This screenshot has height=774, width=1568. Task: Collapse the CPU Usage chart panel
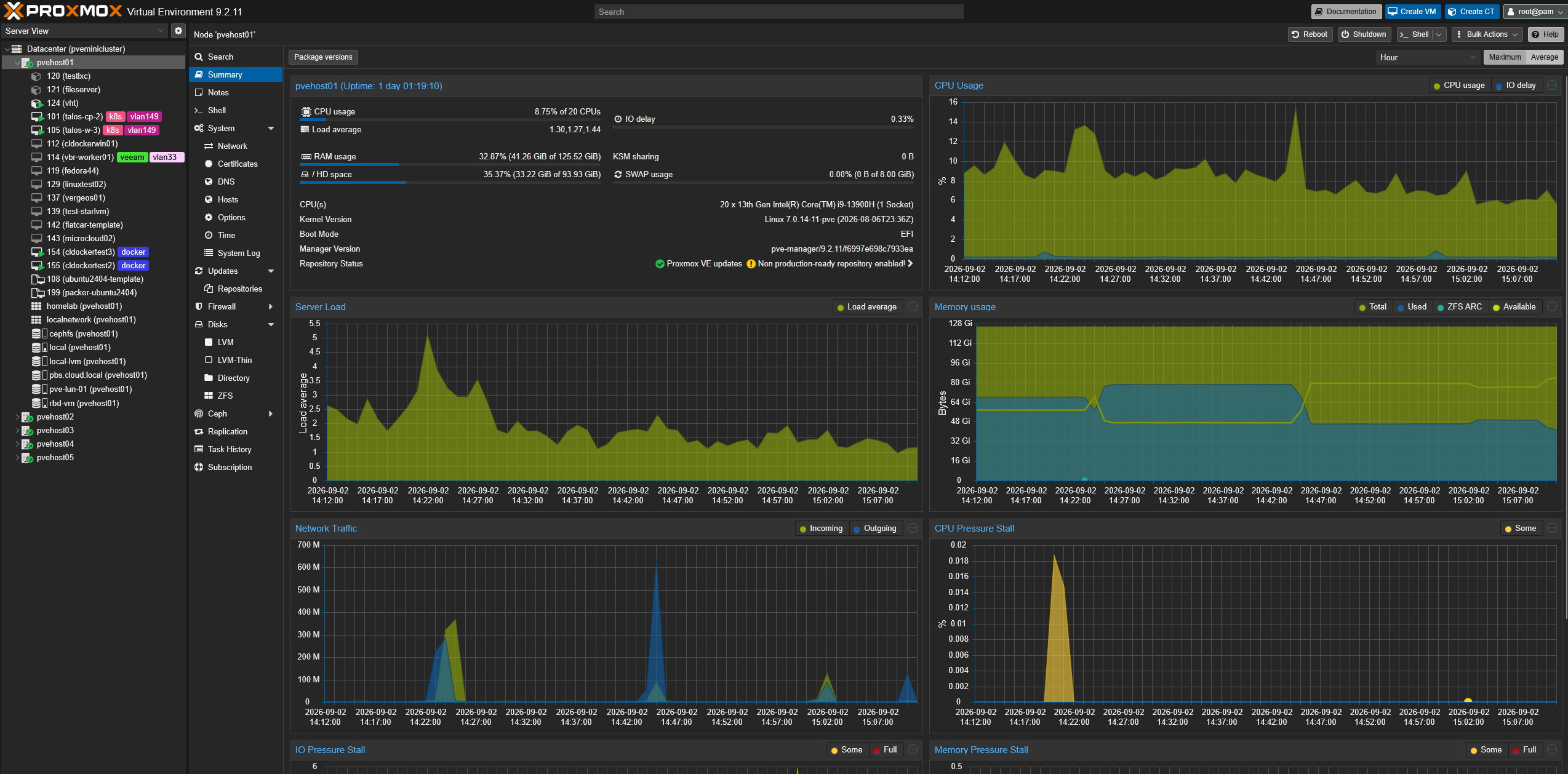pyautogui.click(x=1552, y=86)
